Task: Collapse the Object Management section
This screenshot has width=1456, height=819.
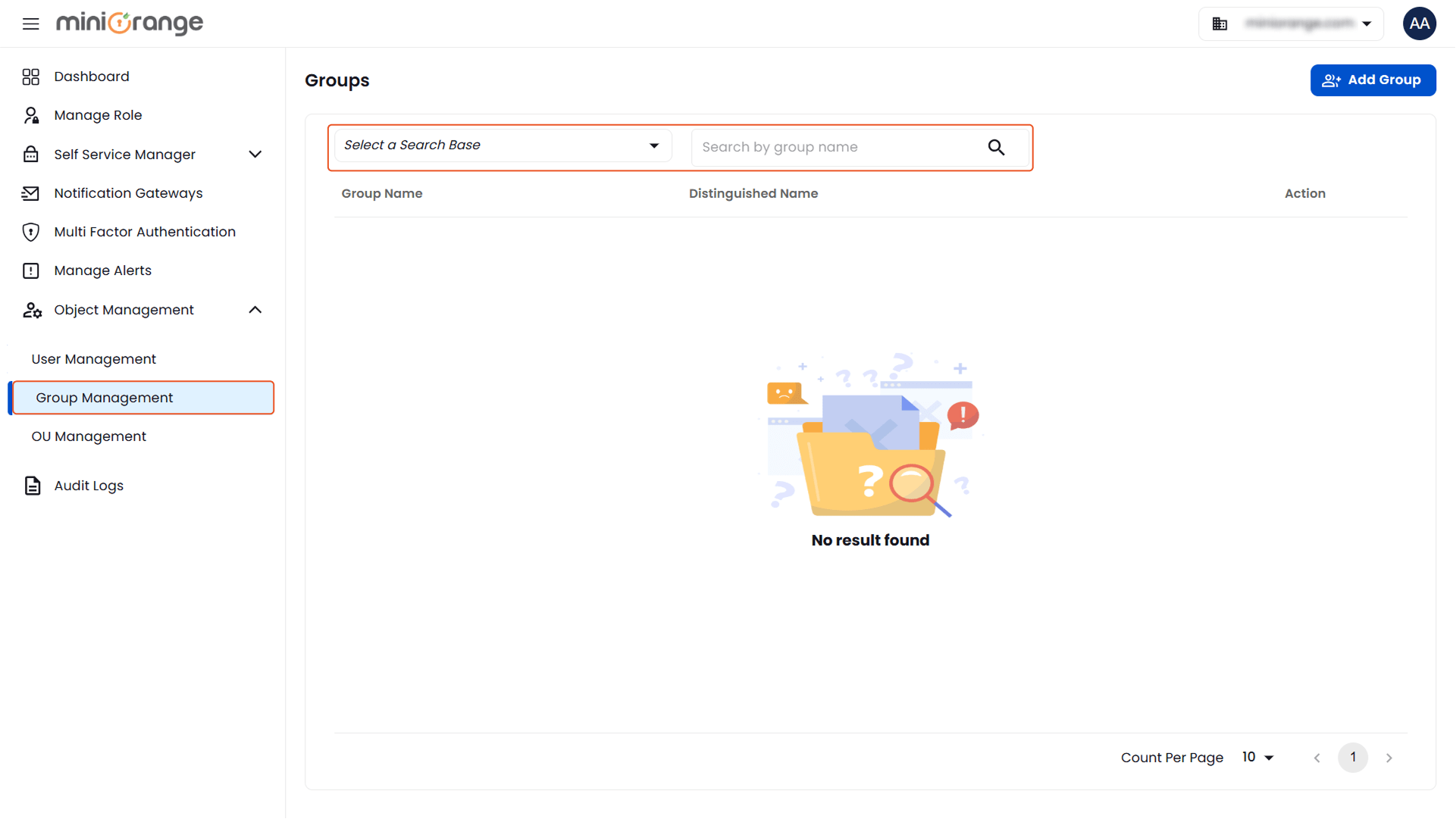Action: pos(255,310)
